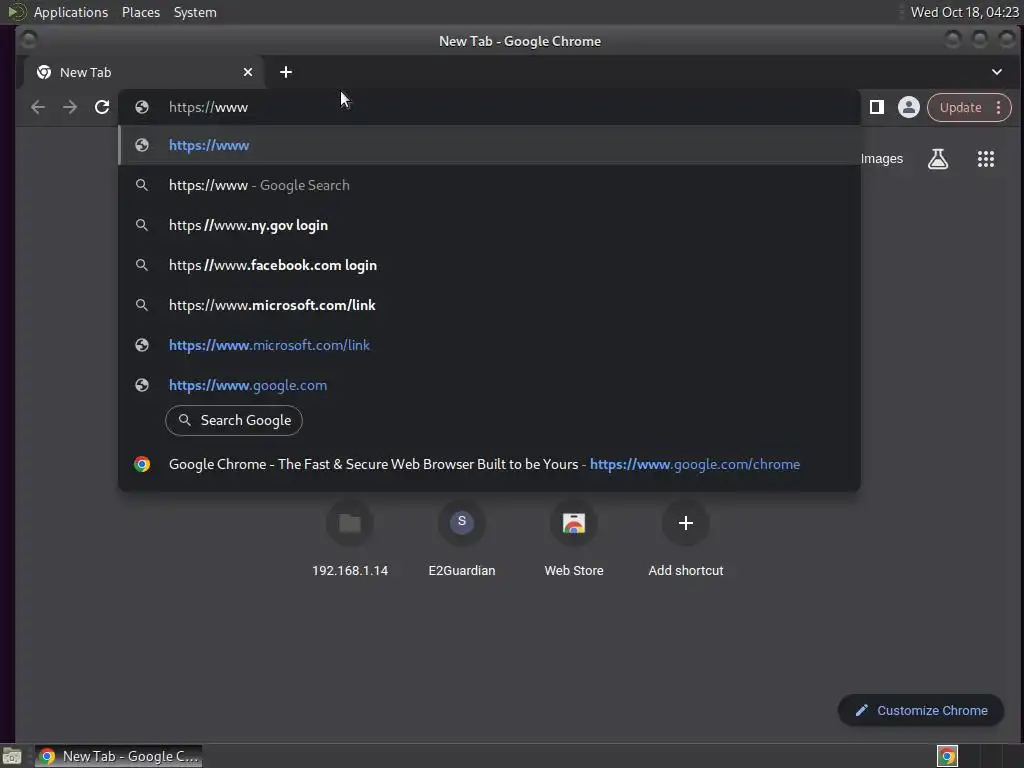Click the Search Google chip
This screenshot has height=768, width=1024.
(x=234, y=421)
